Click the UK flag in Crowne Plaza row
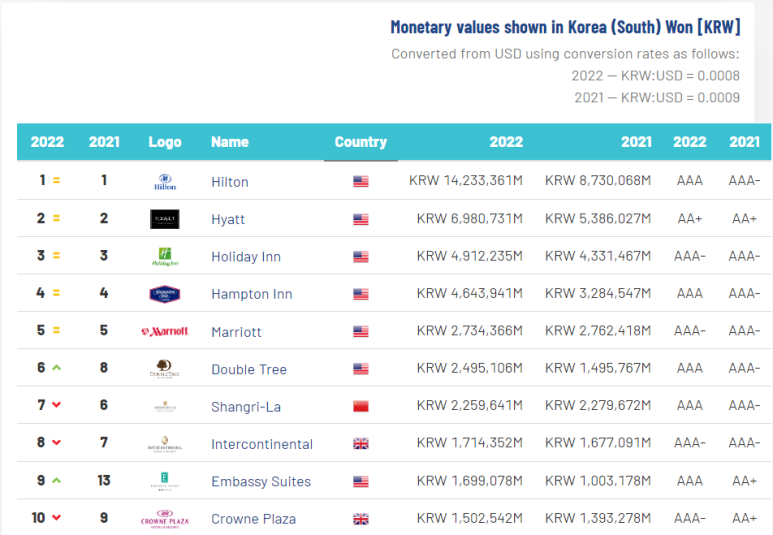The image size is (773, 535). (x=361, y=519)
